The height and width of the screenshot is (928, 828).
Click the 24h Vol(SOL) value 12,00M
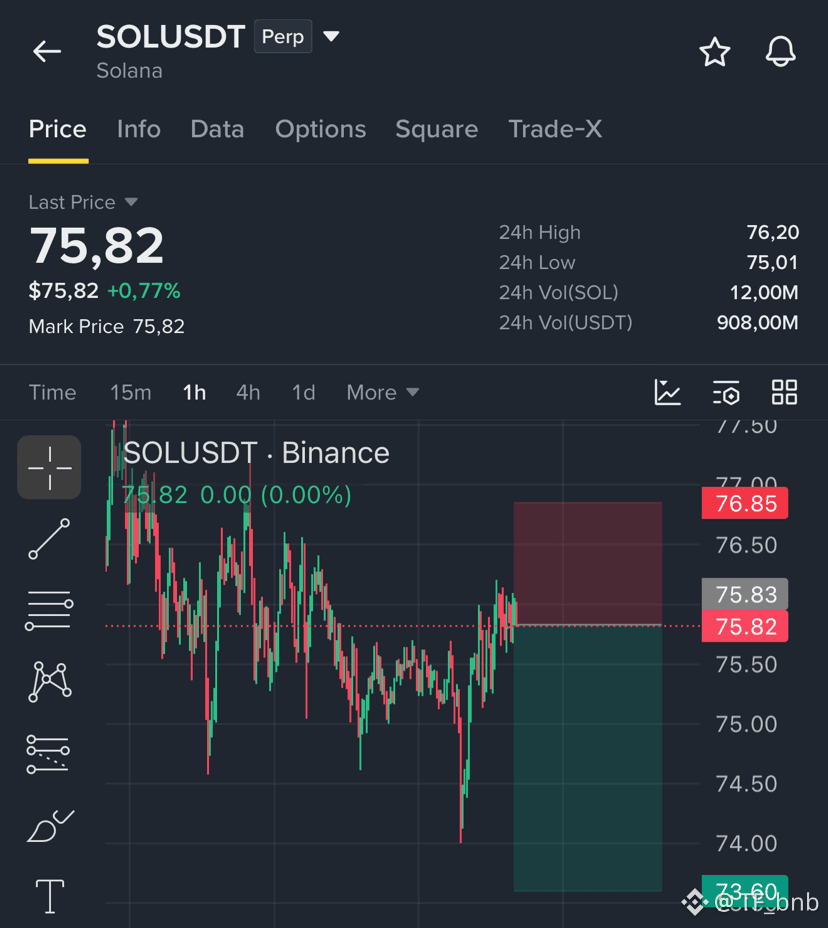click(763, 292)
